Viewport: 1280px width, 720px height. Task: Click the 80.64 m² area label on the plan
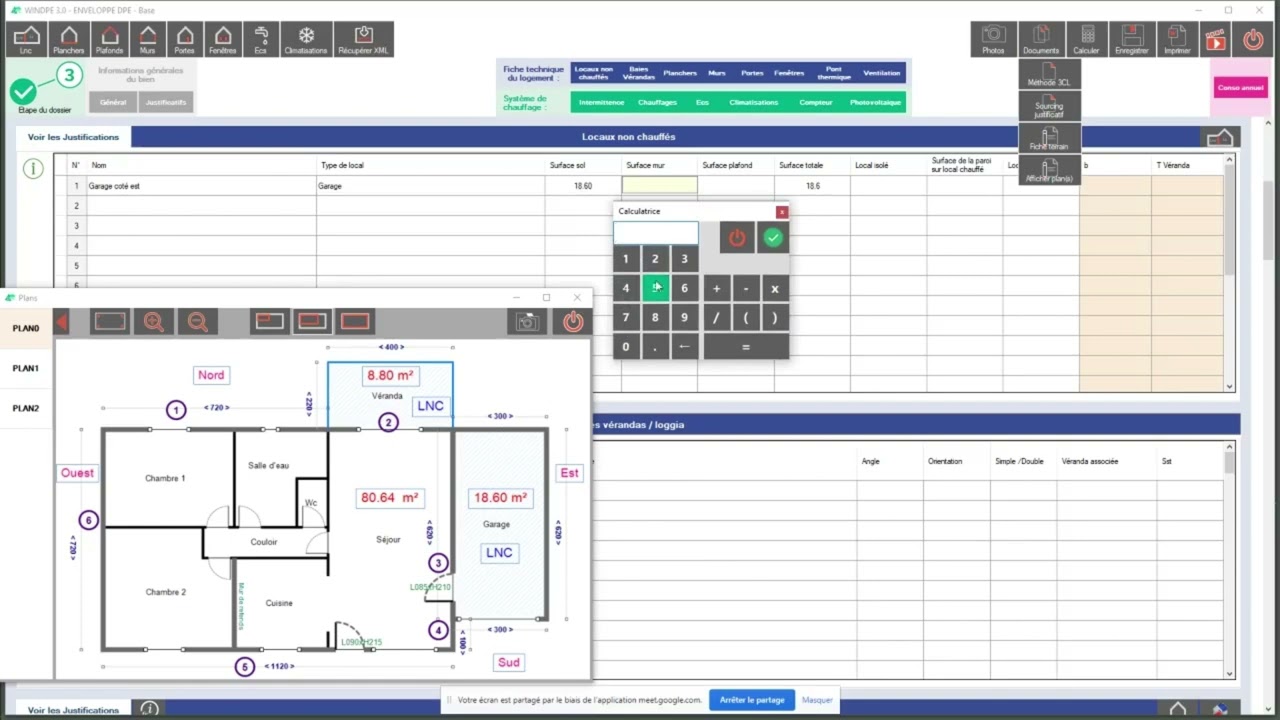(x=389, y=497)
